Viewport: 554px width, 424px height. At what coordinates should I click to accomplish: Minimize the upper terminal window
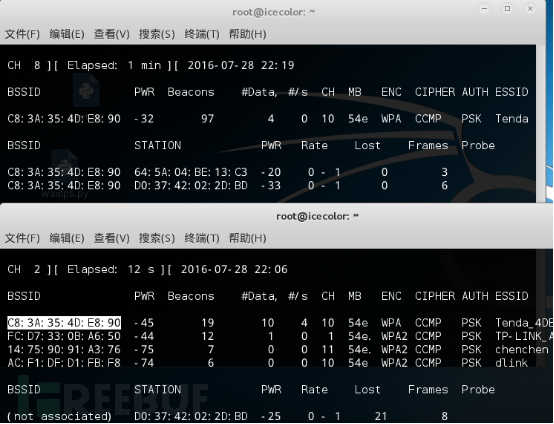484,8
